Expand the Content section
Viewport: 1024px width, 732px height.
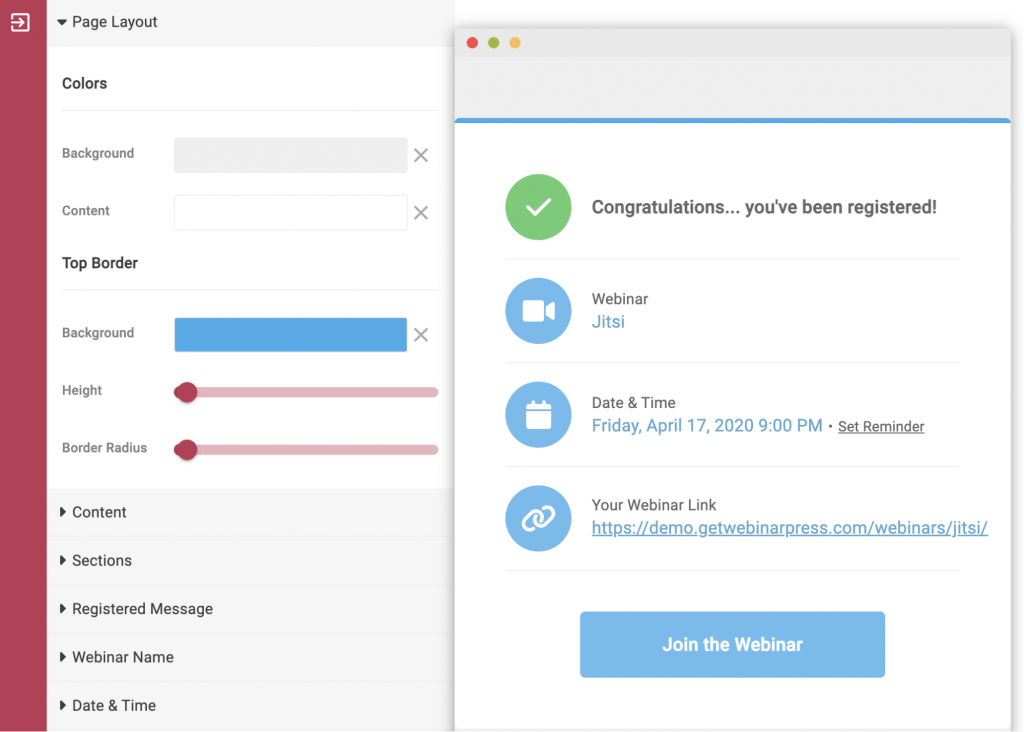pos(99,512)
